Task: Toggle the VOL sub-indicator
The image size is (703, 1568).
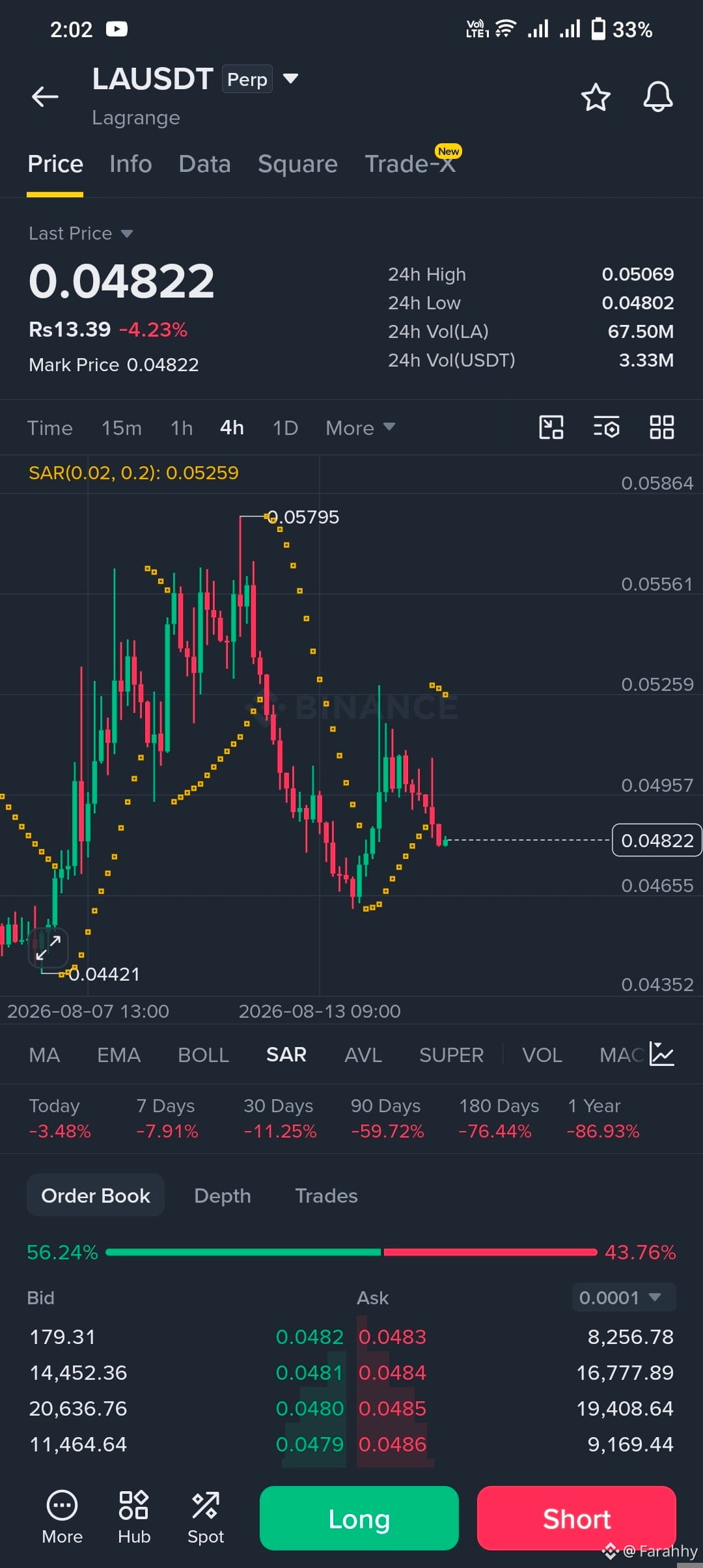Action: pyautogui.click(x=542, y=1055)
